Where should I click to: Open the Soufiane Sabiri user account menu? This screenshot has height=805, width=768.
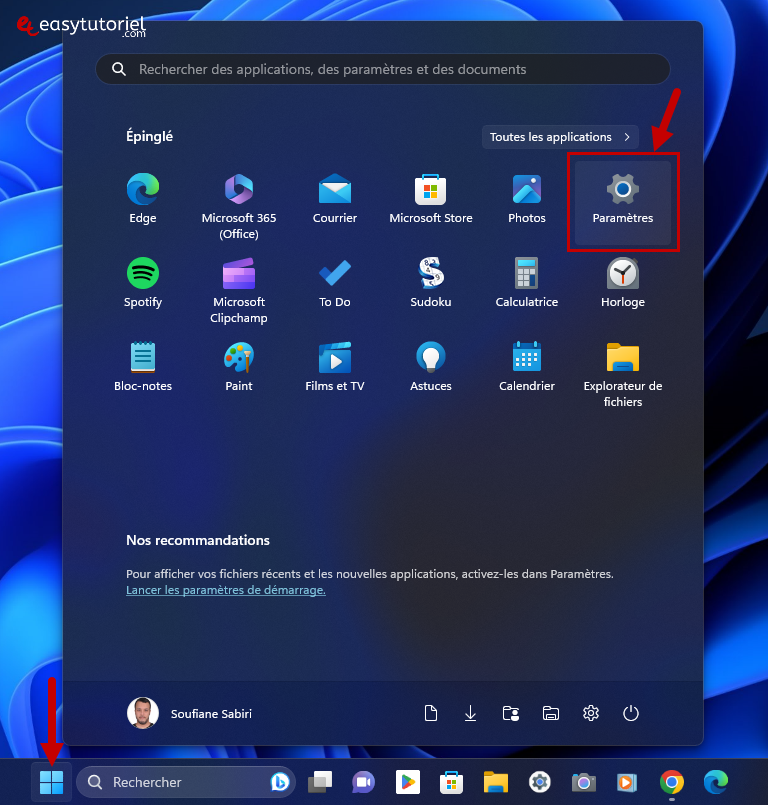tap(190, 713)
